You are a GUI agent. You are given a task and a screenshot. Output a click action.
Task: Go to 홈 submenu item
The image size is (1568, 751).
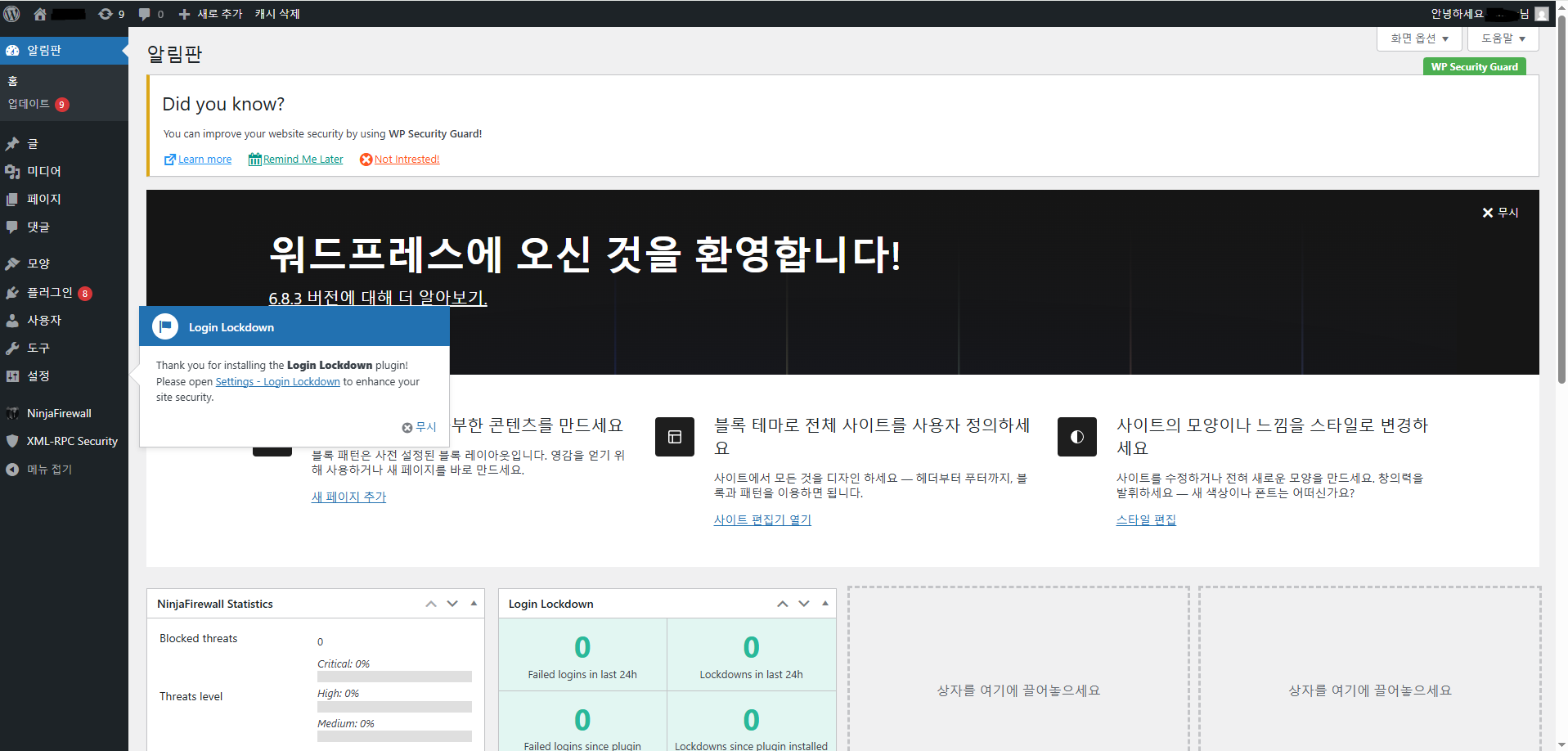pos(13,81)
